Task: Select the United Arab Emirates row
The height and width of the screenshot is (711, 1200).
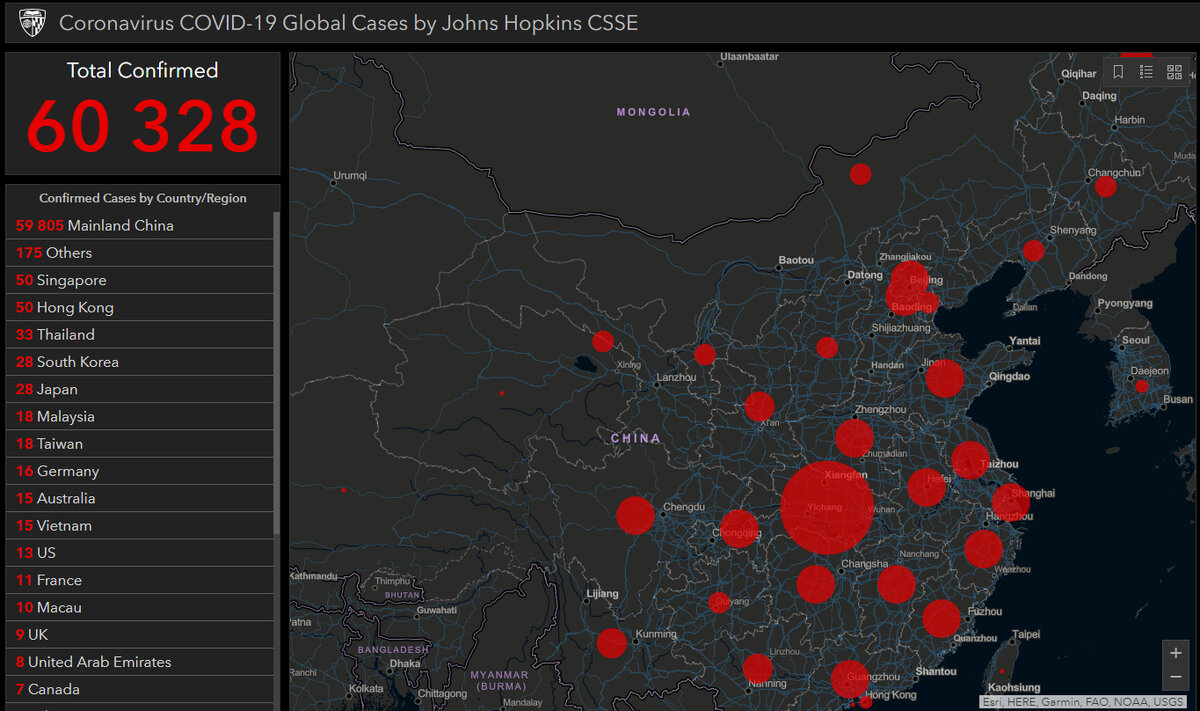Action: click(x=139, y=662)
